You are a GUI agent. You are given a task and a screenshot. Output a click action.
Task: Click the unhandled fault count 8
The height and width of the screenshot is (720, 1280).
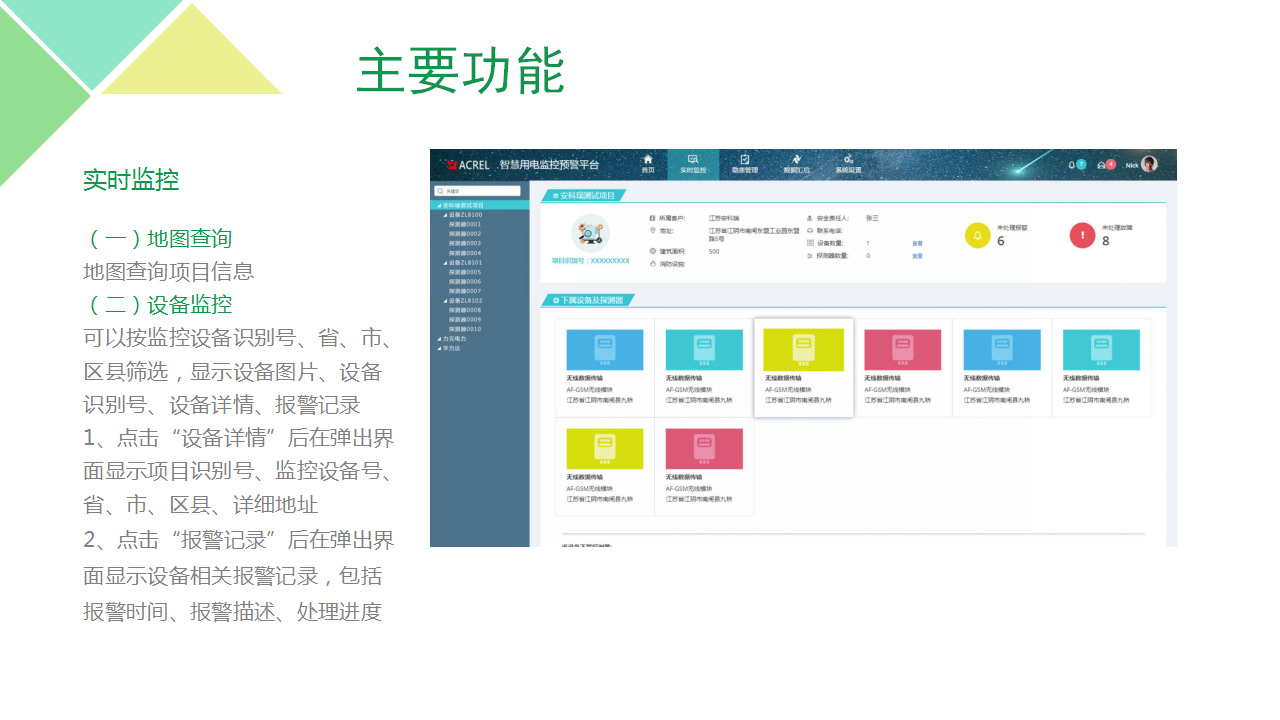tap(1106, 241)
